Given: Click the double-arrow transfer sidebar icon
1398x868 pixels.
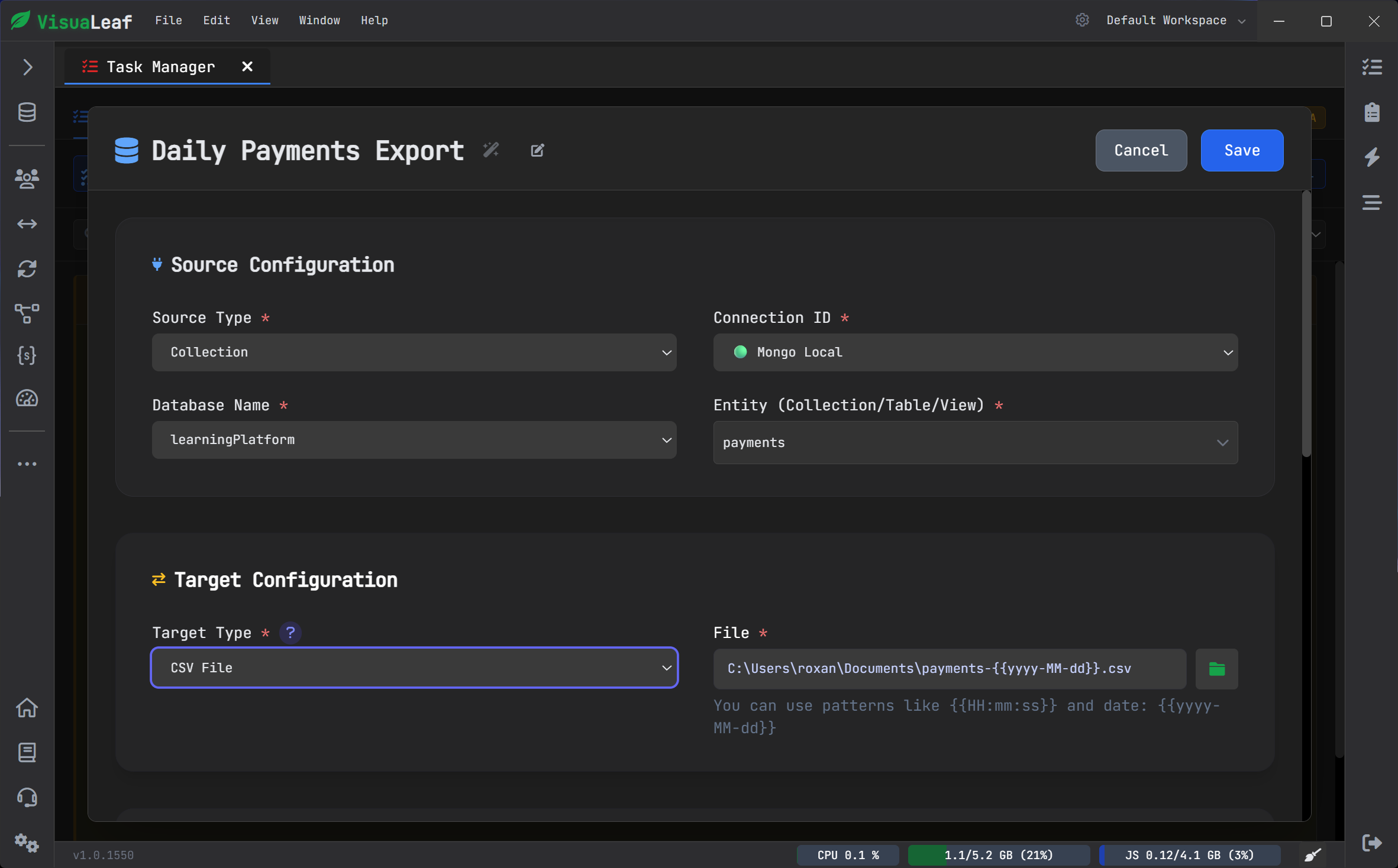Looking at the screenshot, I should 27,224.
